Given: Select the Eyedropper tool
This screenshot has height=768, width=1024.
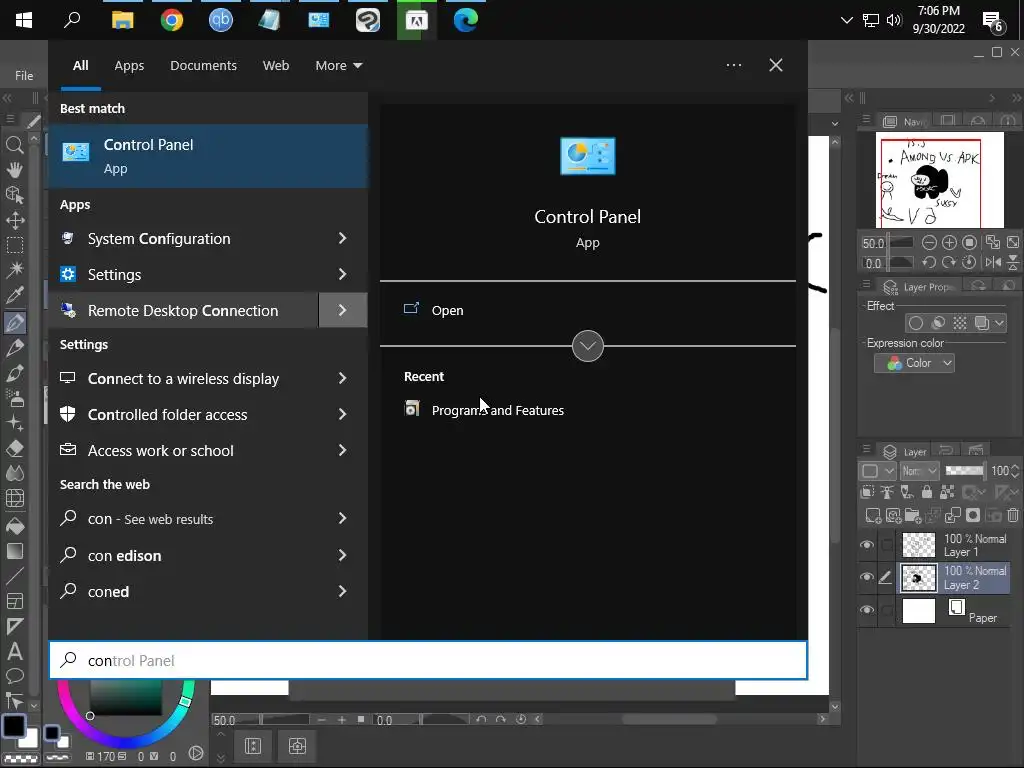Looking at the screenshot, I should [14, 295].
